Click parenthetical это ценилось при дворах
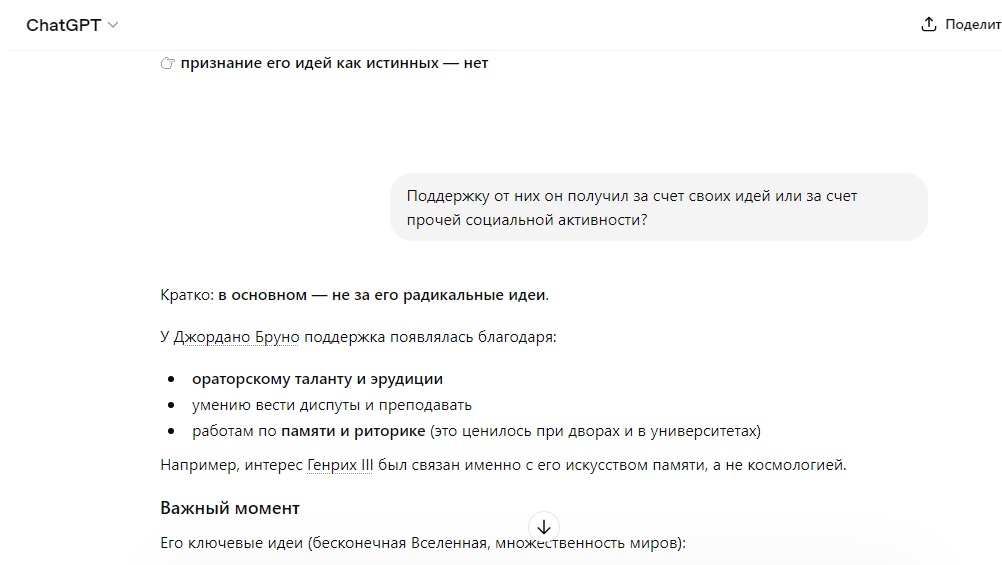The width and height of the screenshot is (1002, 565). pos(596,431)
